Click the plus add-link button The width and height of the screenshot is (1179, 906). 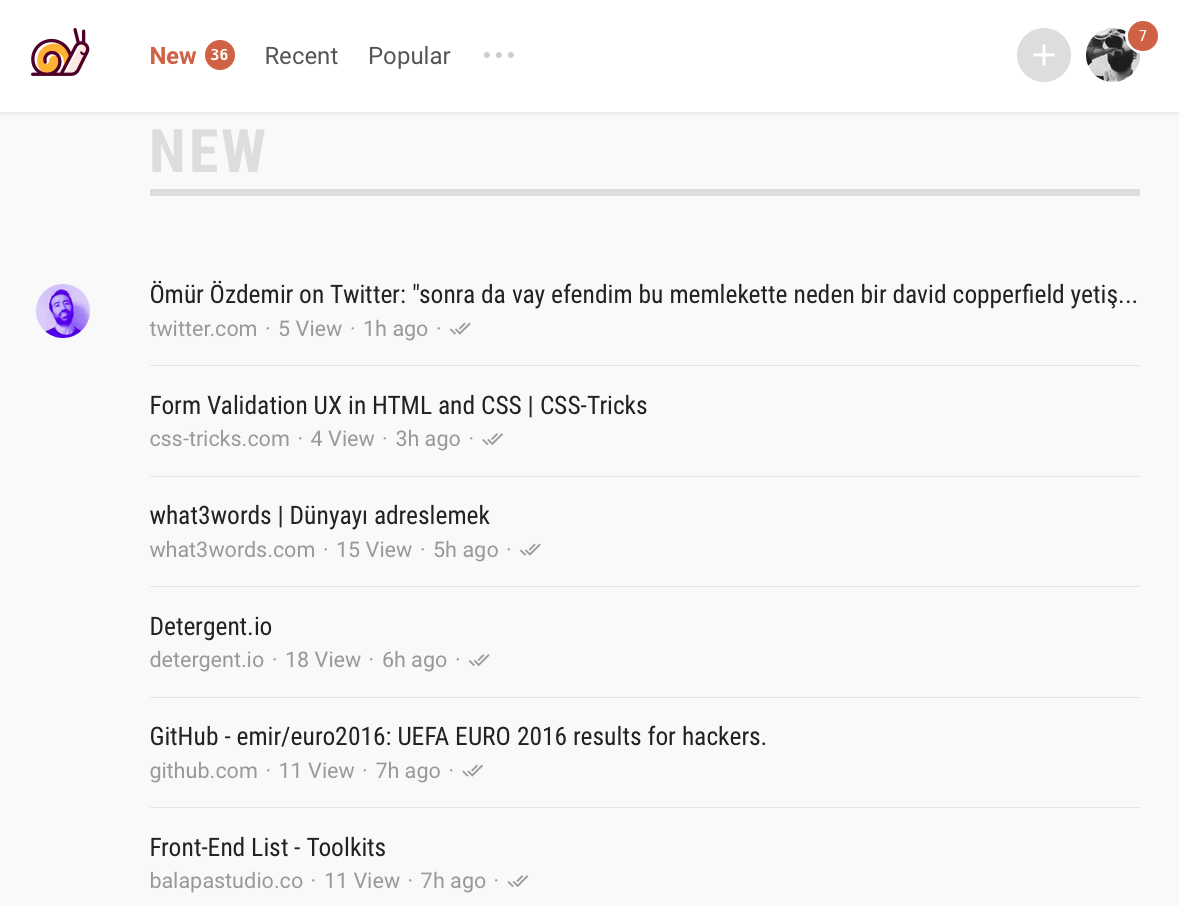[1043, 55]
